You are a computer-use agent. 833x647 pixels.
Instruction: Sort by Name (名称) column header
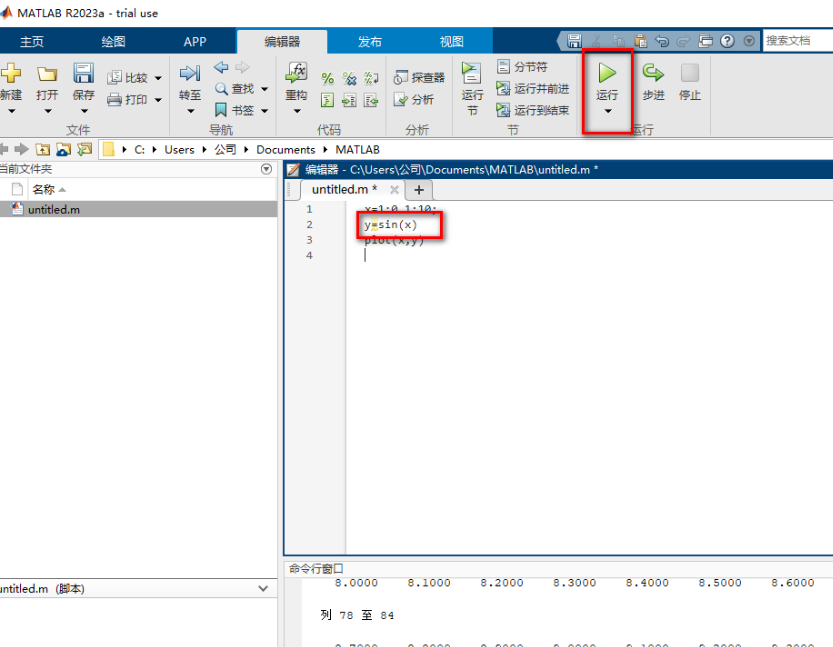click(43, 189)
